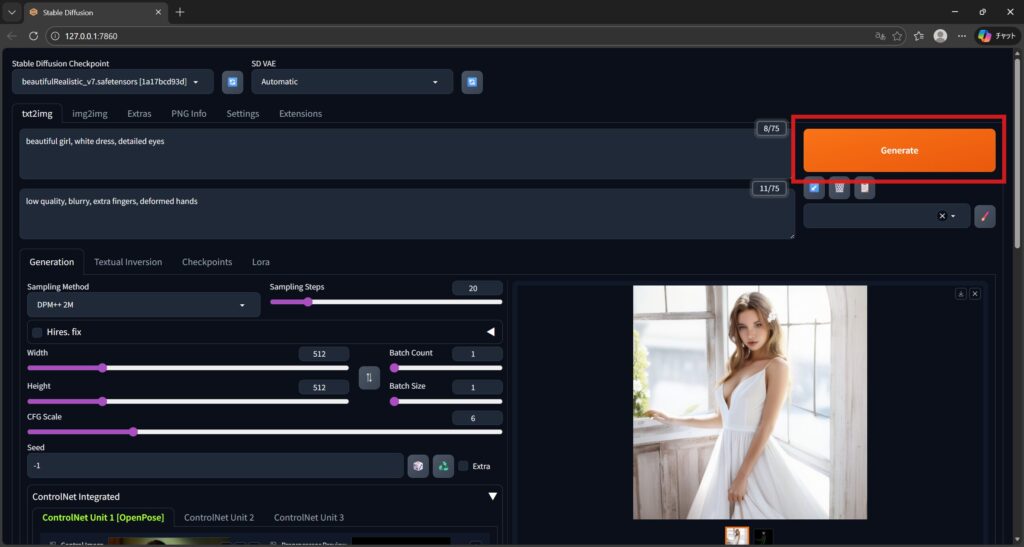
Task: Select the ControlNet Unit 2 tab
Action: 218,517
